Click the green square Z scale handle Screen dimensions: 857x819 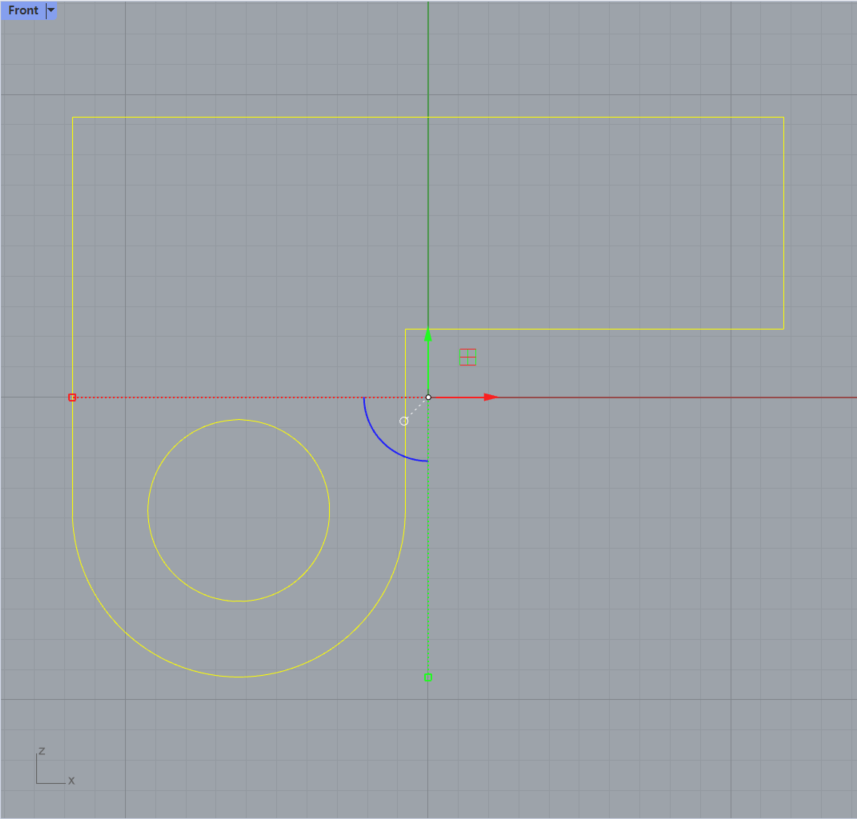tap(428, 677)
